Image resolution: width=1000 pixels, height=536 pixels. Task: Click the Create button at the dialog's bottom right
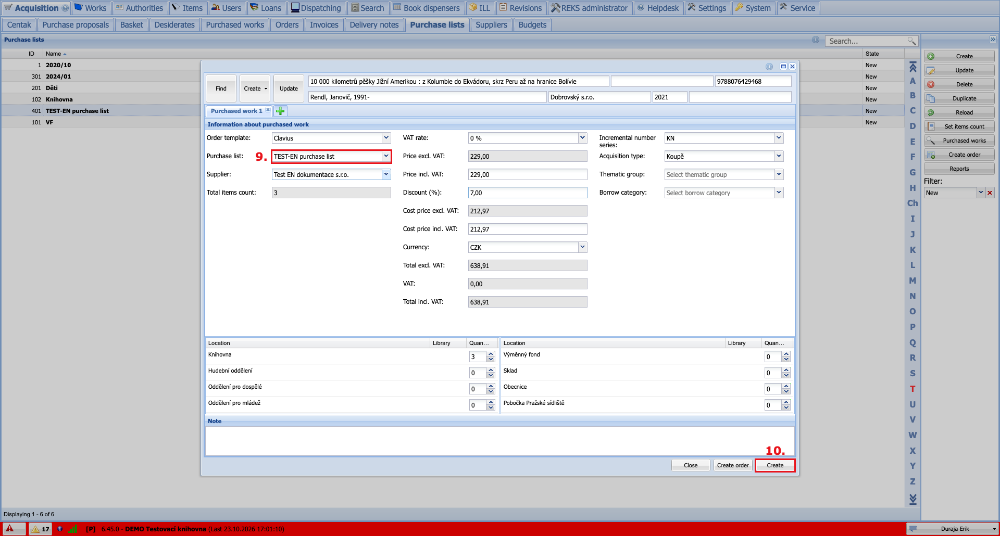point(775,466)
